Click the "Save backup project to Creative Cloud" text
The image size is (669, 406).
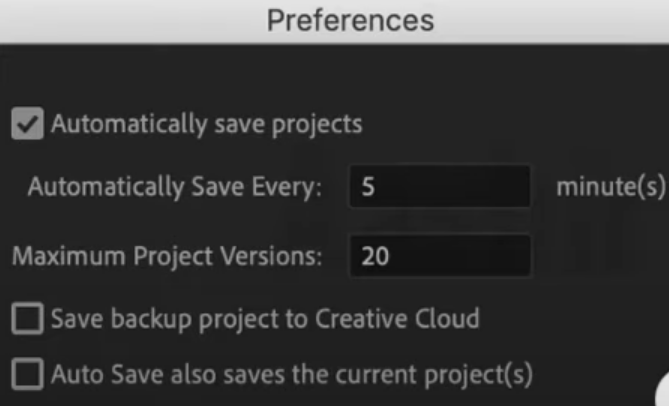[265, 320]
